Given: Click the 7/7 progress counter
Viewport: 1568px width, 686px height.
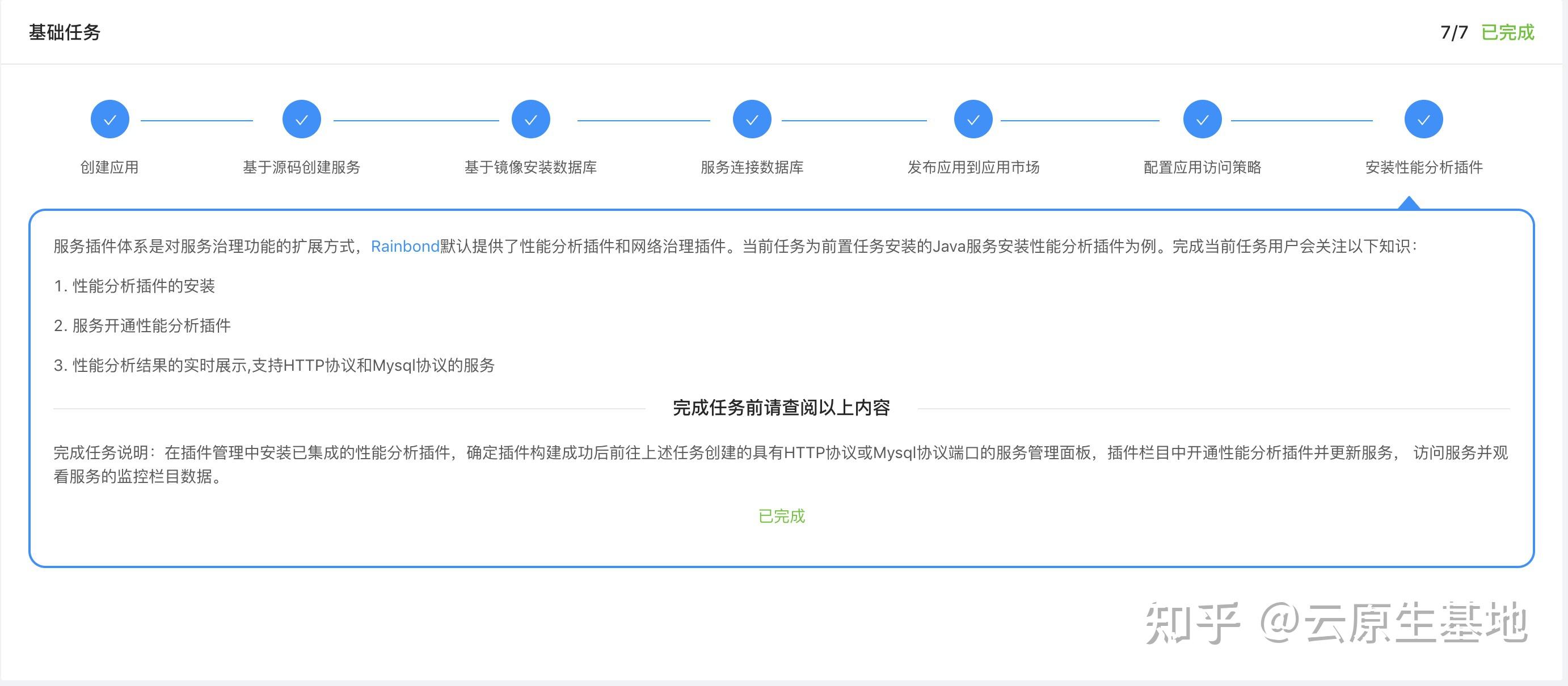Looking at the screenshot, I should (1454, 32).
